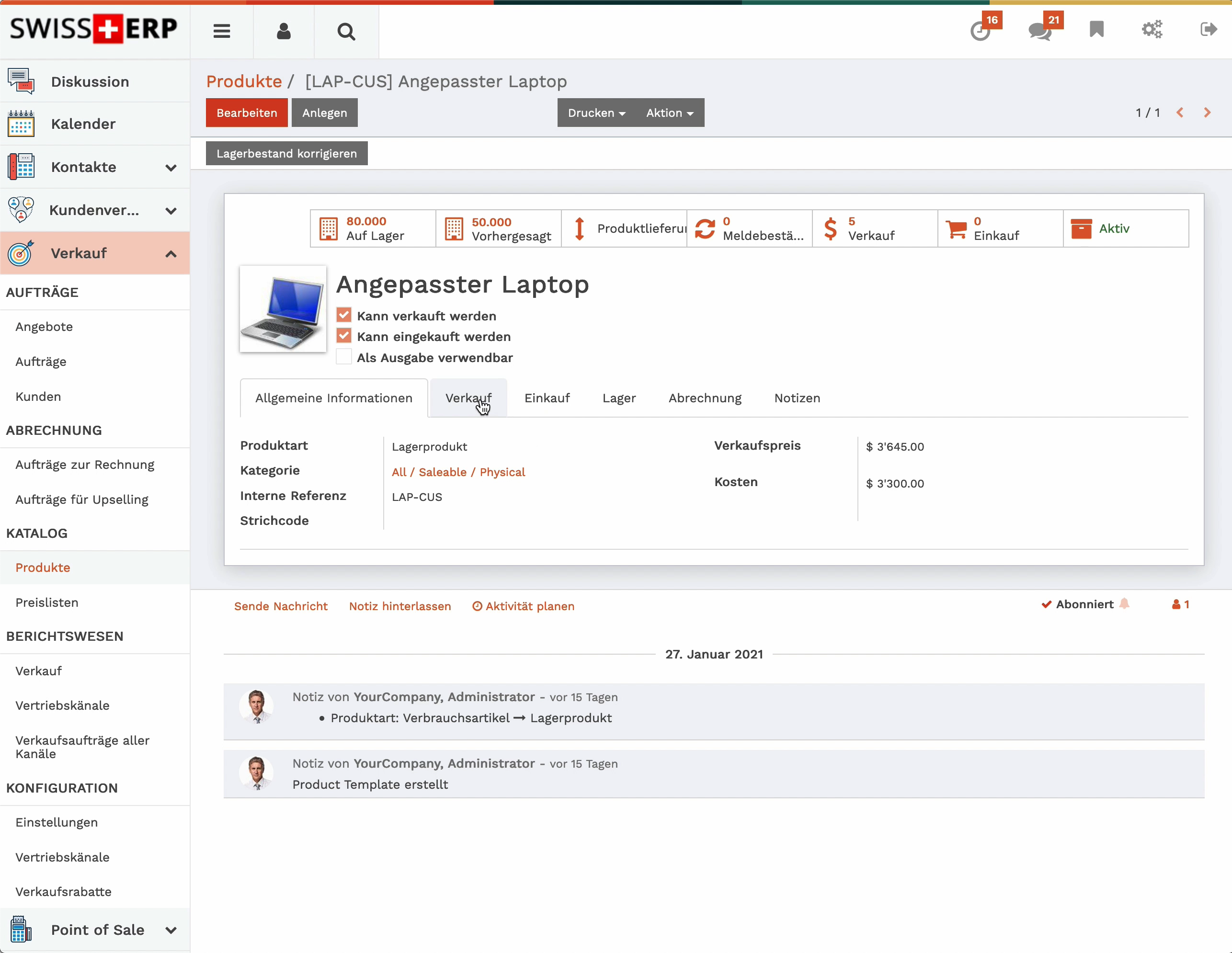Image resolution: width=1232 pixels, height=953 pixels.
Task: Open the user profile icon
Action: (x=284, y=31)
